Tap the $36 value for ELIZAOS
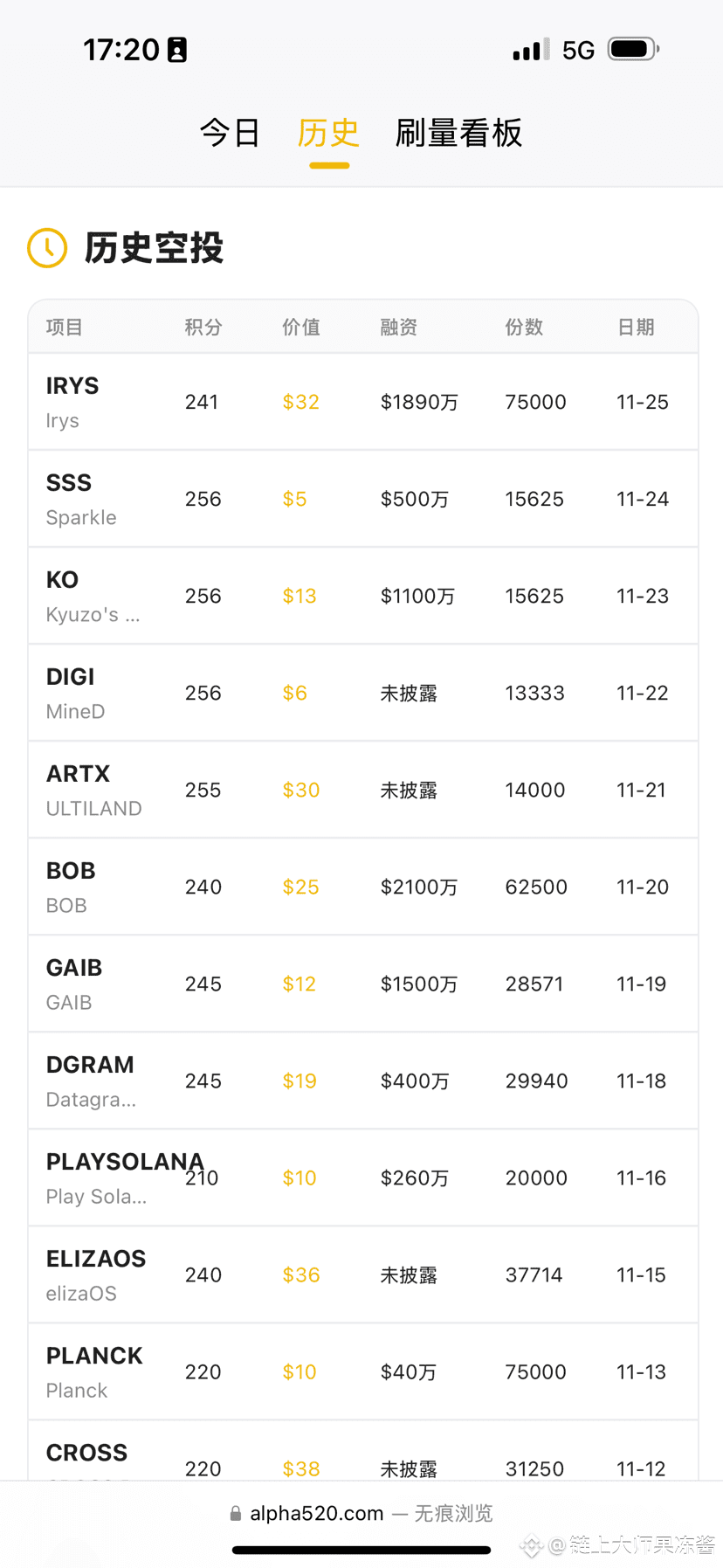This screenshot has height=1568, width=723. (301, 1275)
